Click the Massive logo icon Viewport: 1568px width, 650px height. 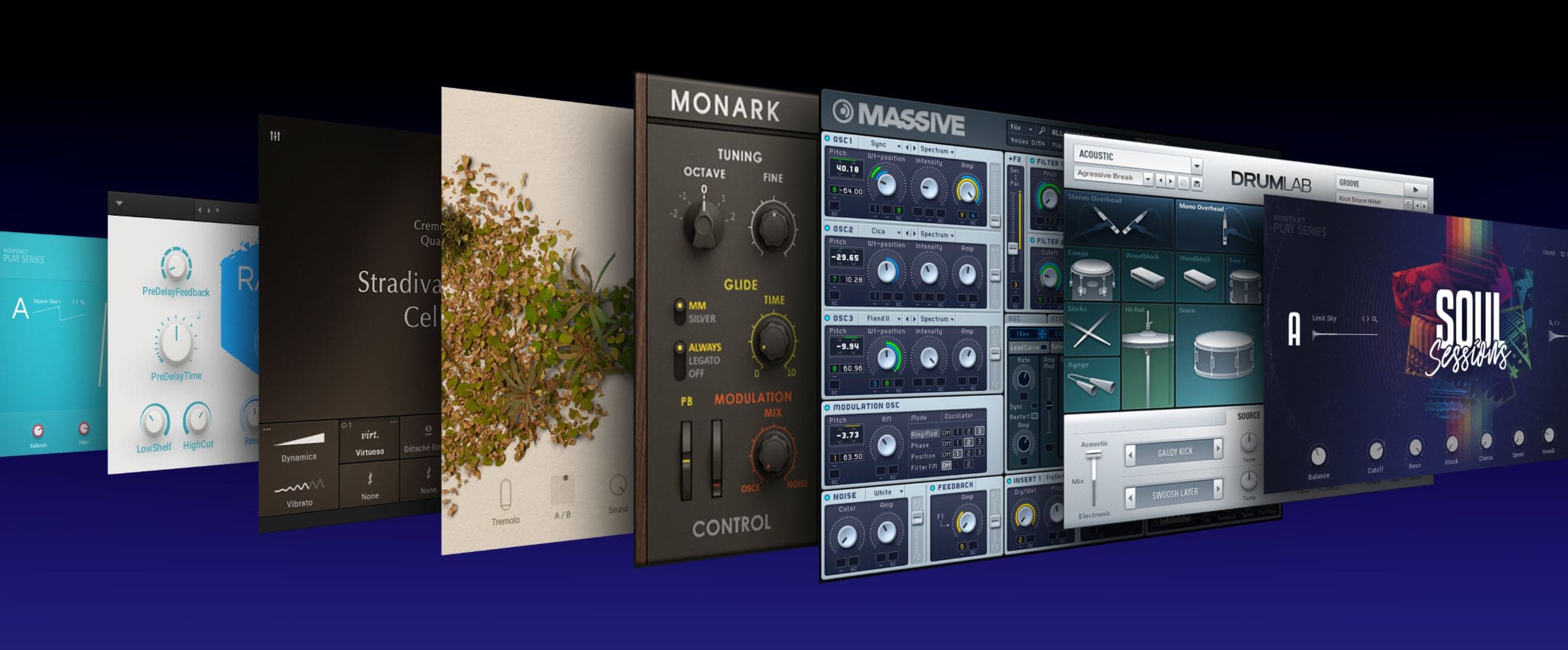(x=843, y=110)
